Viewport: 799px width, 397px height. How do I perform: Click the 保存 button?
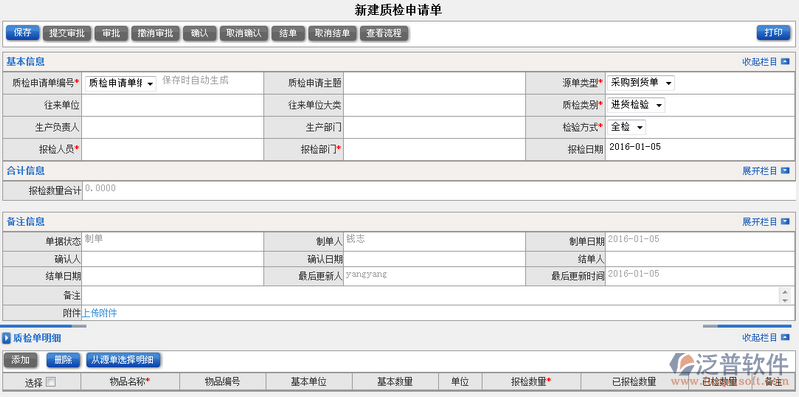[x=22, y=33]
